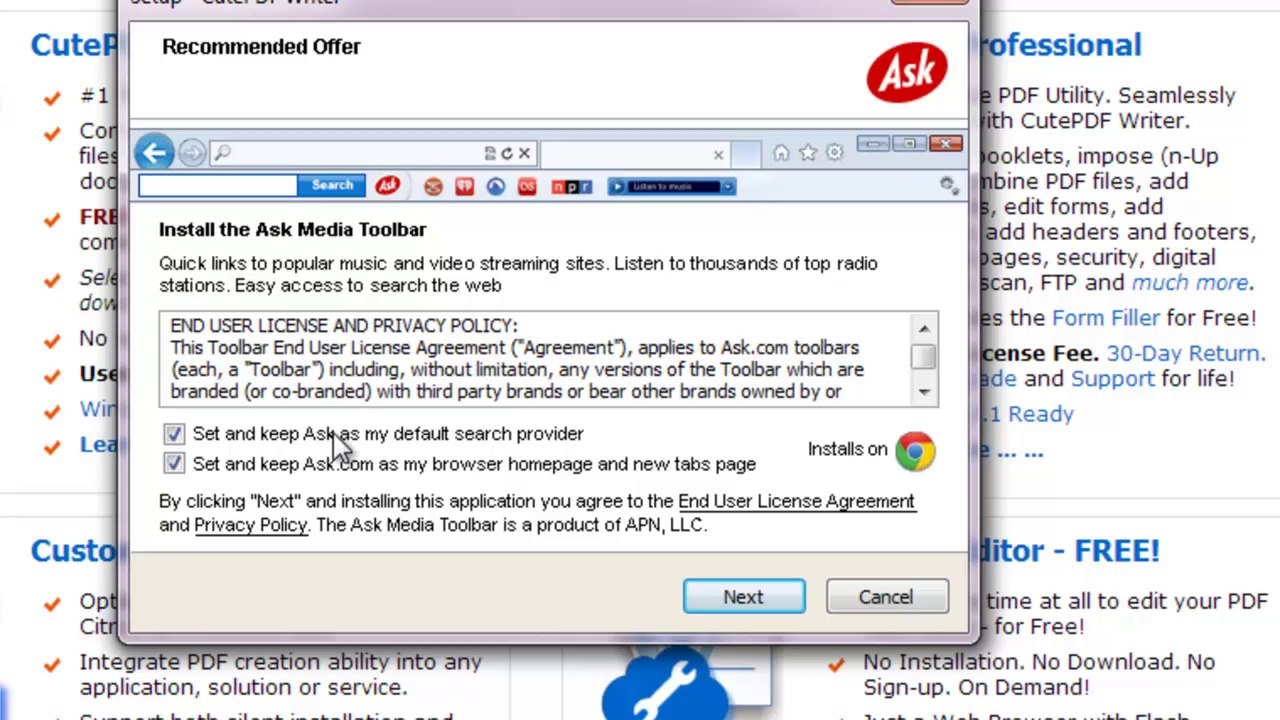Click the browser back arrow button

[x=155, y=153]
